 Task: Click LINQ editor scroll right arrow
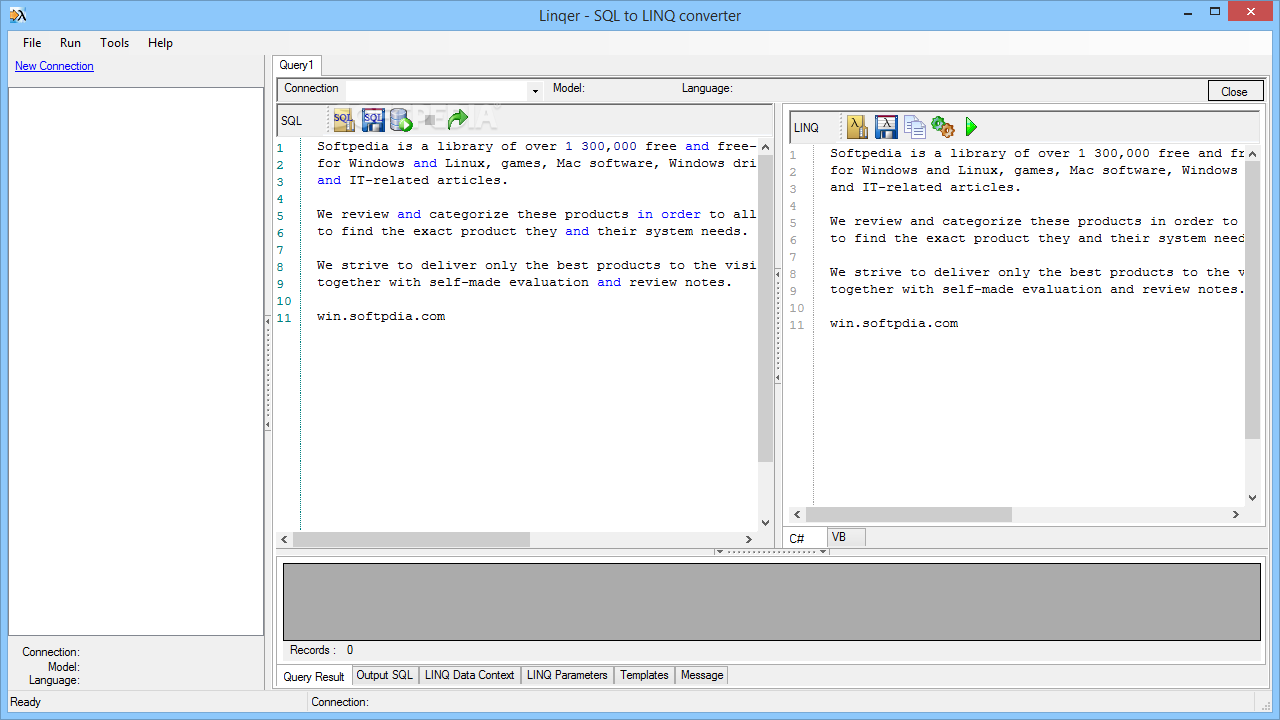click(x=1235, y=514)
